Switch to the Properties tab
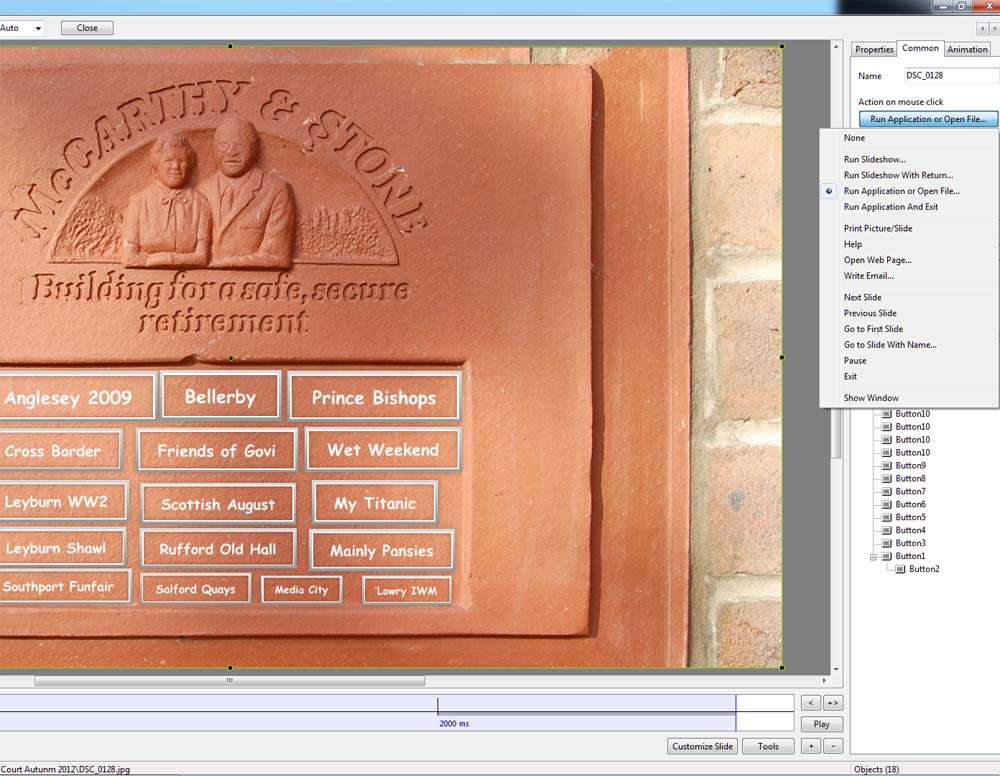This screenshot has height=776, width=1000. pyautogui.click(x=874, y=49)
